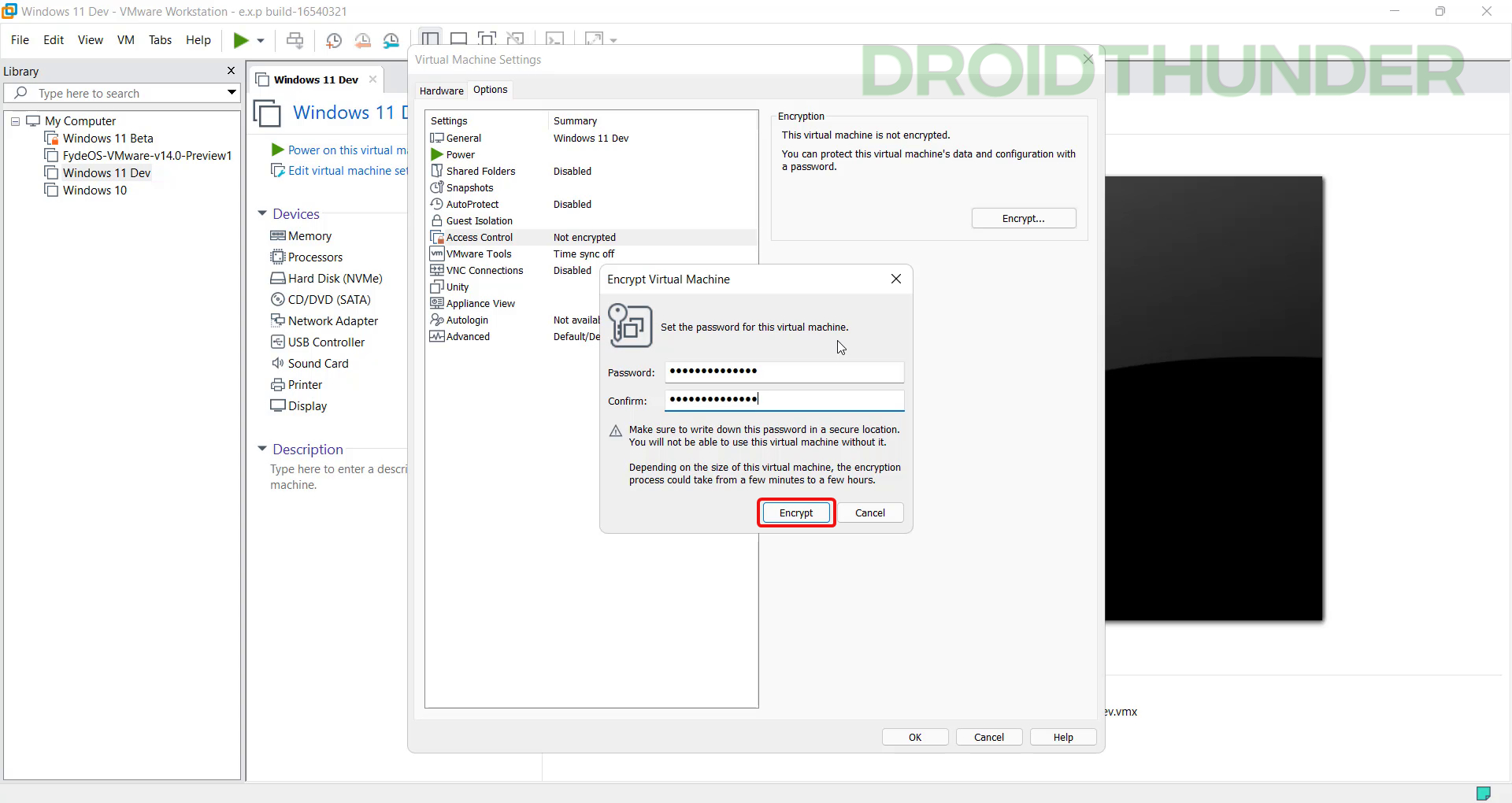Close the Windows 11 Dev tab
Image resolution: width=1512 pixels, height=803 pixels.
coord(372,80)
